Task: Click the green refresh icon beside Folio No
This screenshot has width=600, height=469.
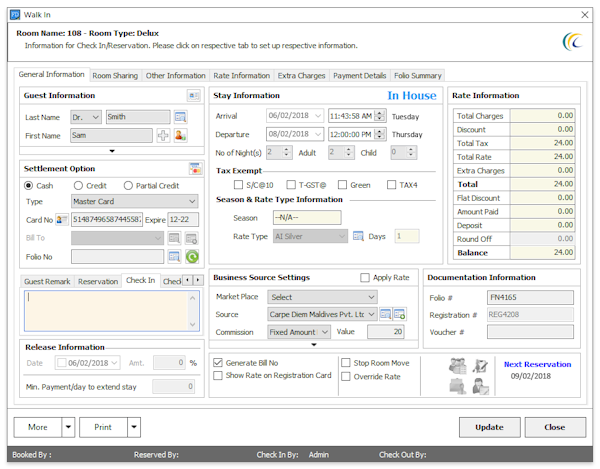Action: [192, 257]
